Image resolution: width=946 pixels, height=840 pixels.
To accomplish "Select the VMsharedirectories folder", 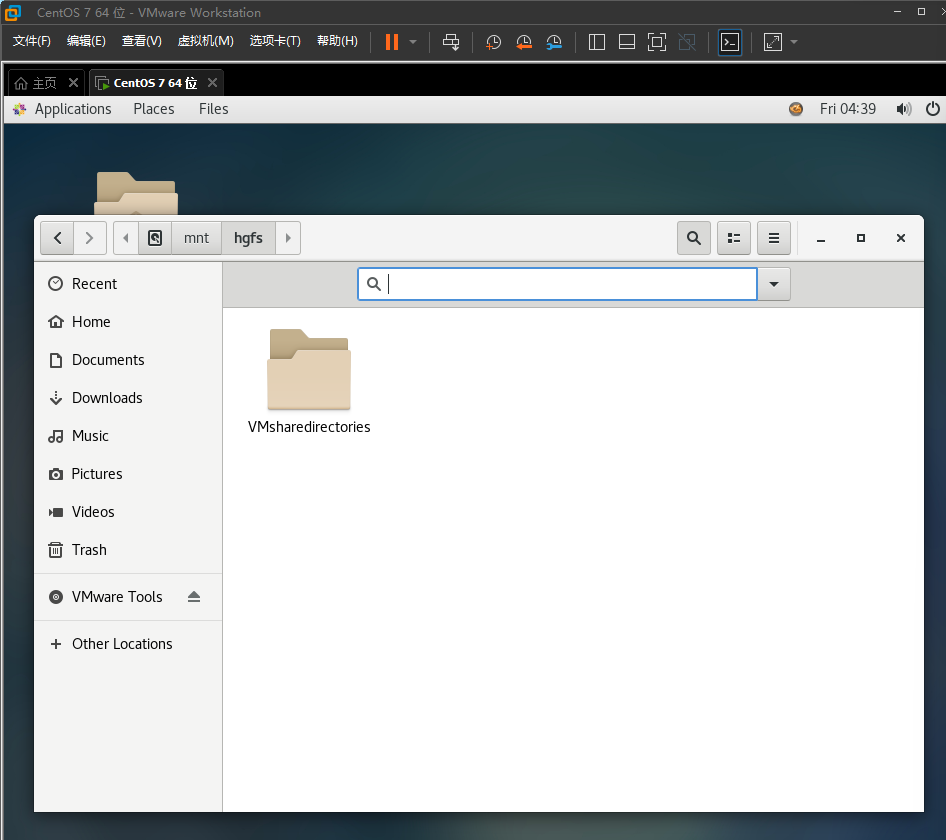I will tap(309, 381).
